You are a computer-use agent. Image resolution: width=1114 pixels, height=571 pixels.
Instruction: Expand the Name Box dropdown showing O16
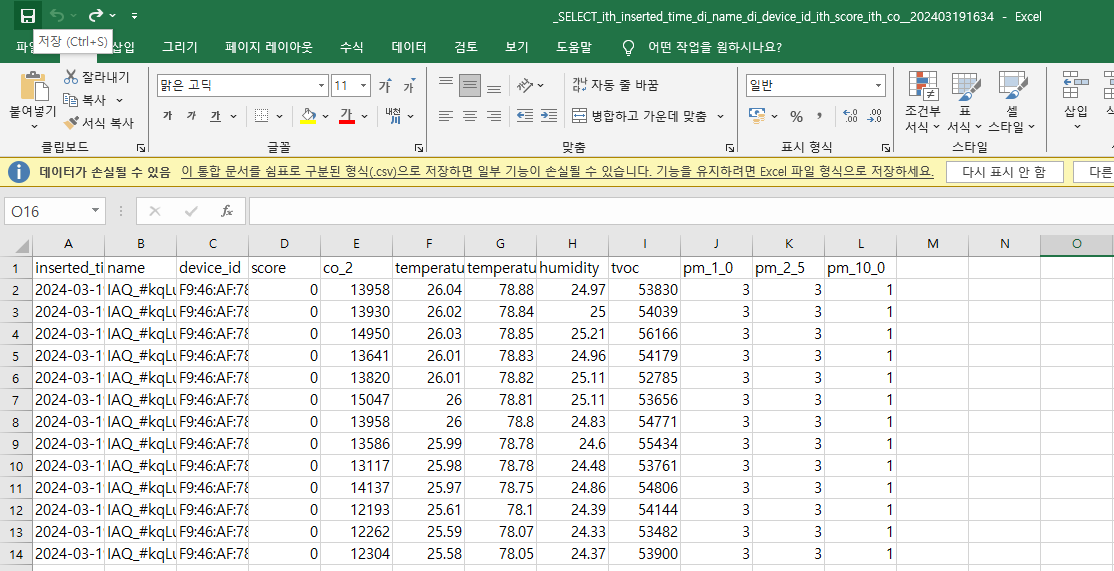(x=96, y=211)
